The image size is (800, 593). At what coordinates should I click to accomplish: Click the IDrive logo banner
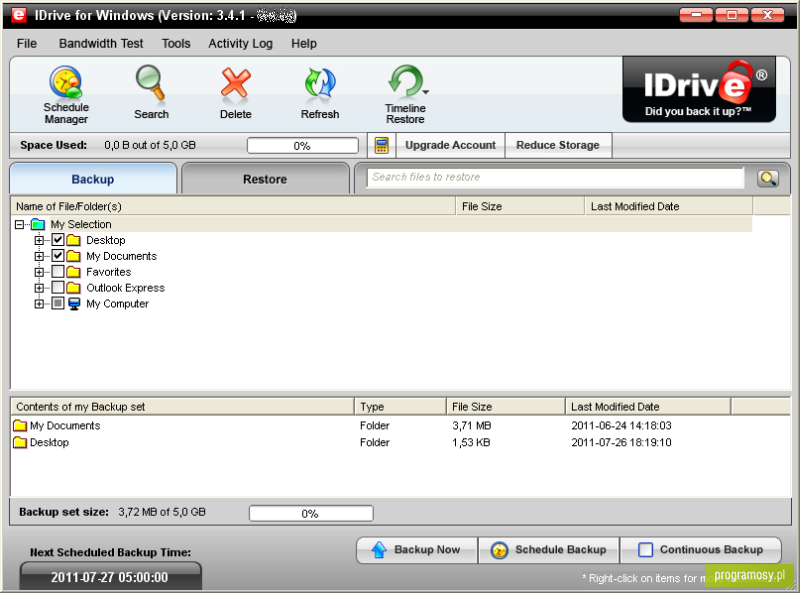pos(699,89)
